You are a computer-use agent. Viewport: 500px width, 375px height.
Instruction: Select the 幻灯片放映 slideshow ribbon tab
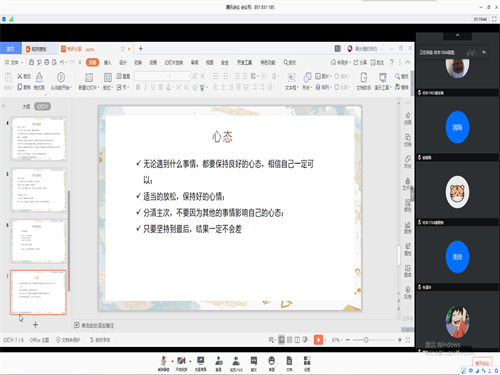[x=174, y=62]
